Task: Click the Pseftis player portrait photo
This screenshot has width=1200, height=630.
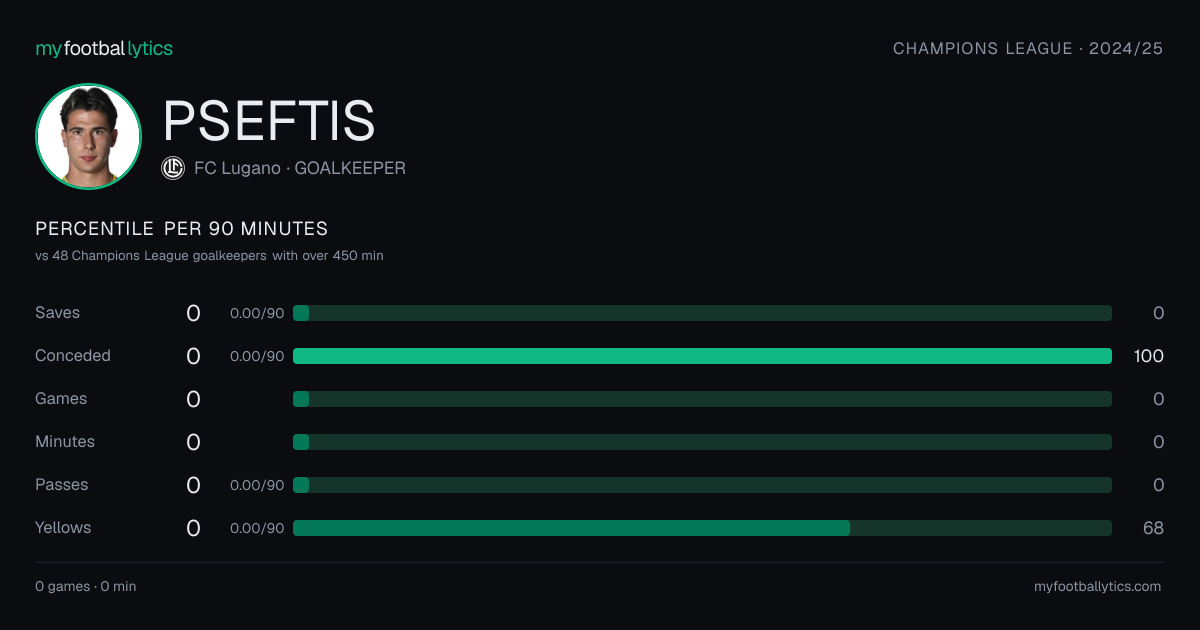Action: click(x=88, y=137)
